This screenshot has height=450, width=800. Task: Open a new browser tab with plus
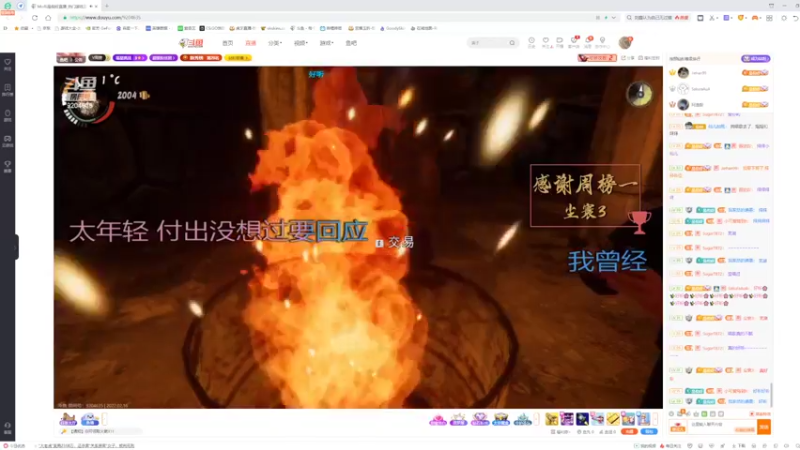coord(107,6)
